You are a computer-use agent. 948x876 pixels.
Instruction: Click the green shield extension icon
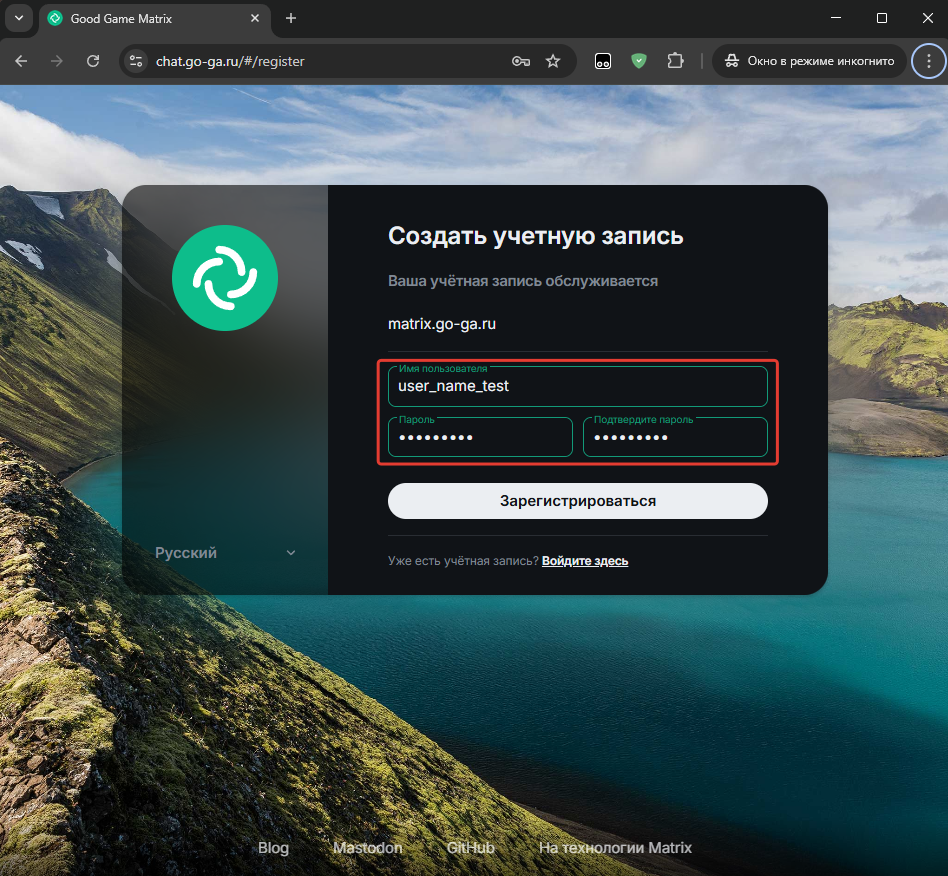tap(638, 61)
